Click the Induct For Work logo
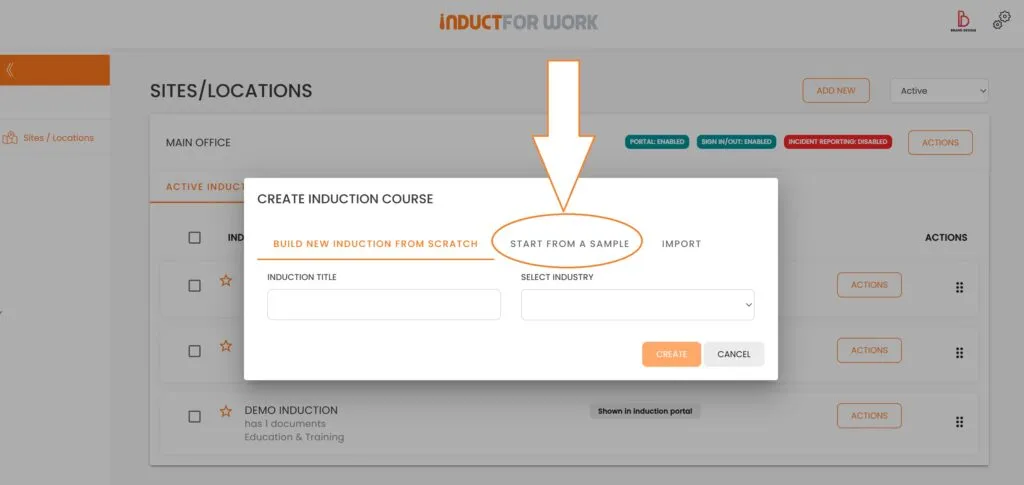The width and height of the screenshot is (1024, 485). coord(519,23)
